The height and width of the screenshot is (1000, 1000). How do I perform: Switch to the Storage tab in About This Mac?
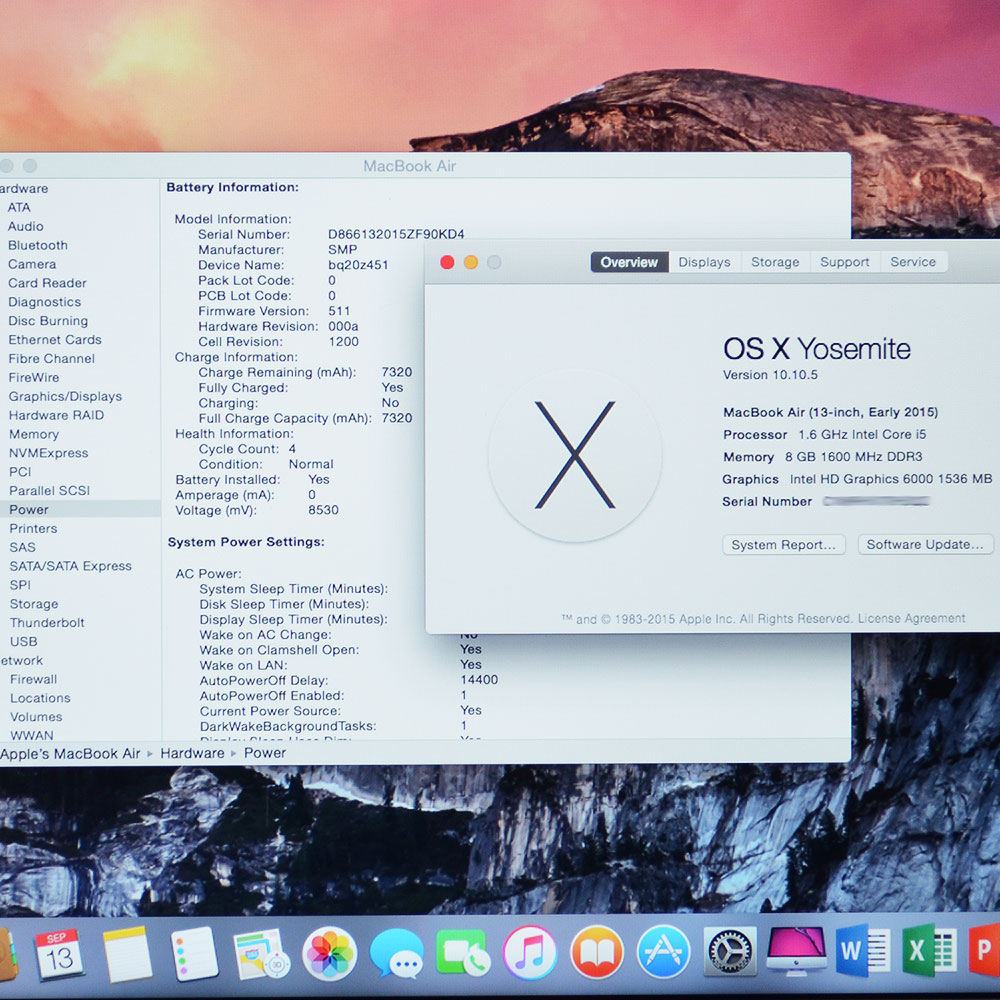point(776,262)
